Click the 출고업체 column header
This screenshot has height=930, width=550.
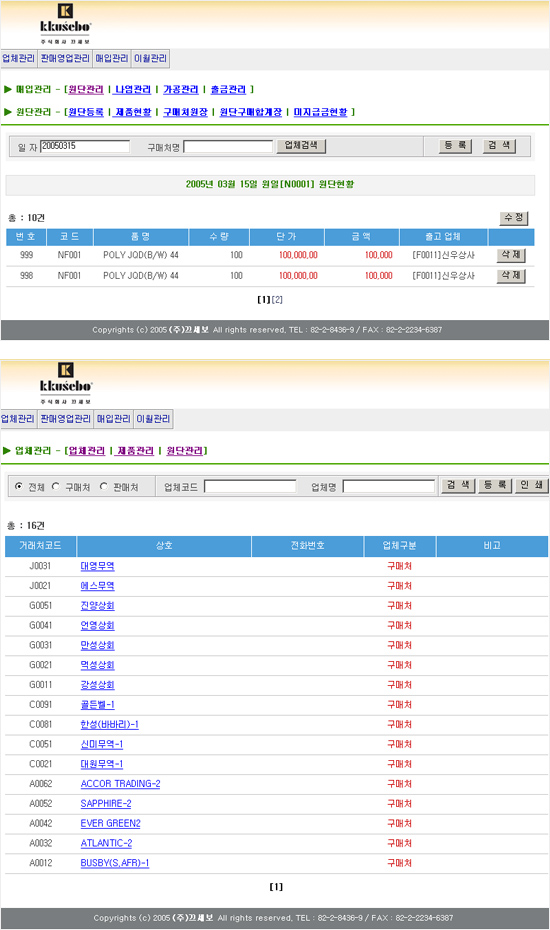443,237
